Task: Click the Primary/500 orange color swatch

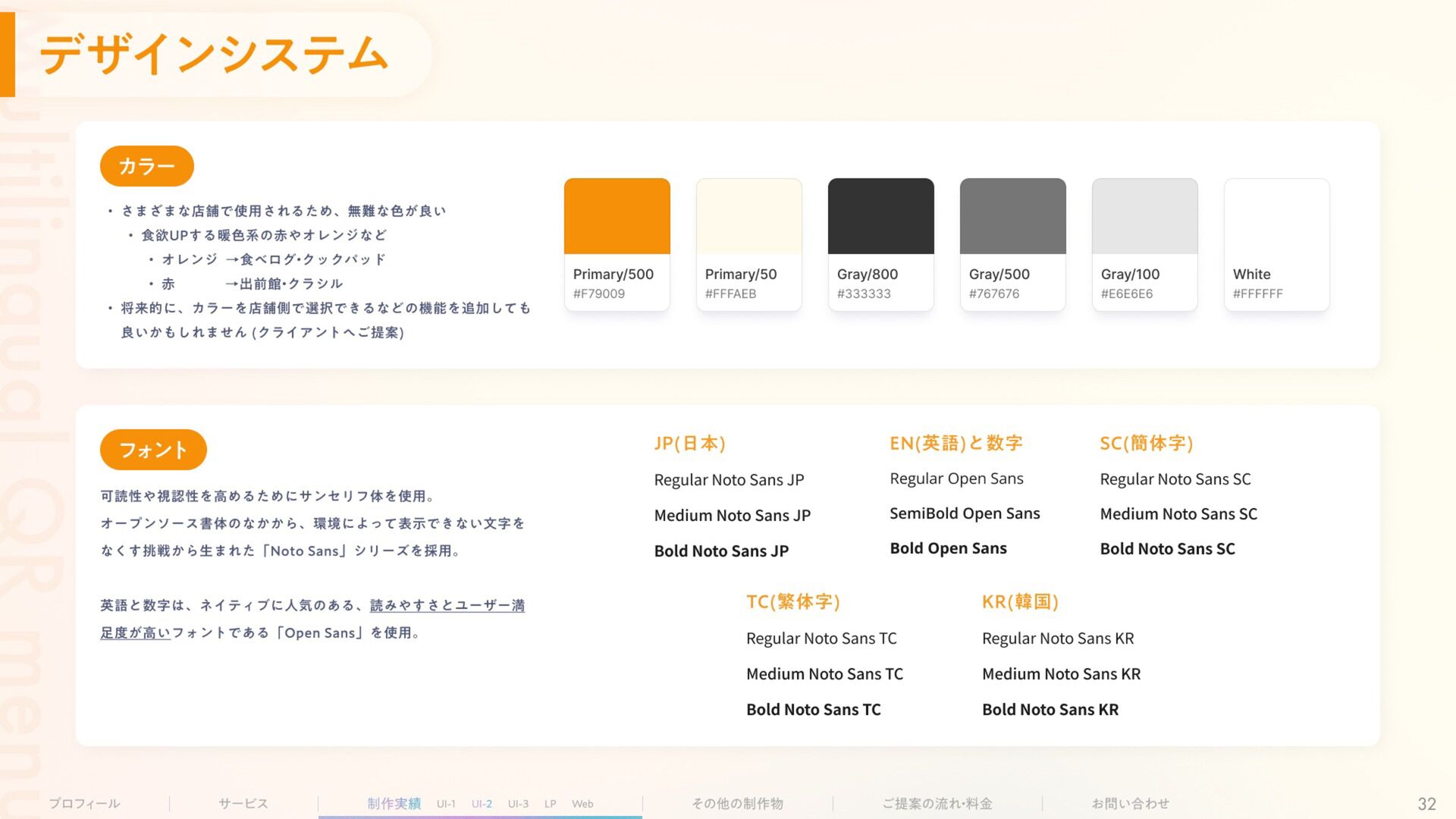Action: point(617,216)
